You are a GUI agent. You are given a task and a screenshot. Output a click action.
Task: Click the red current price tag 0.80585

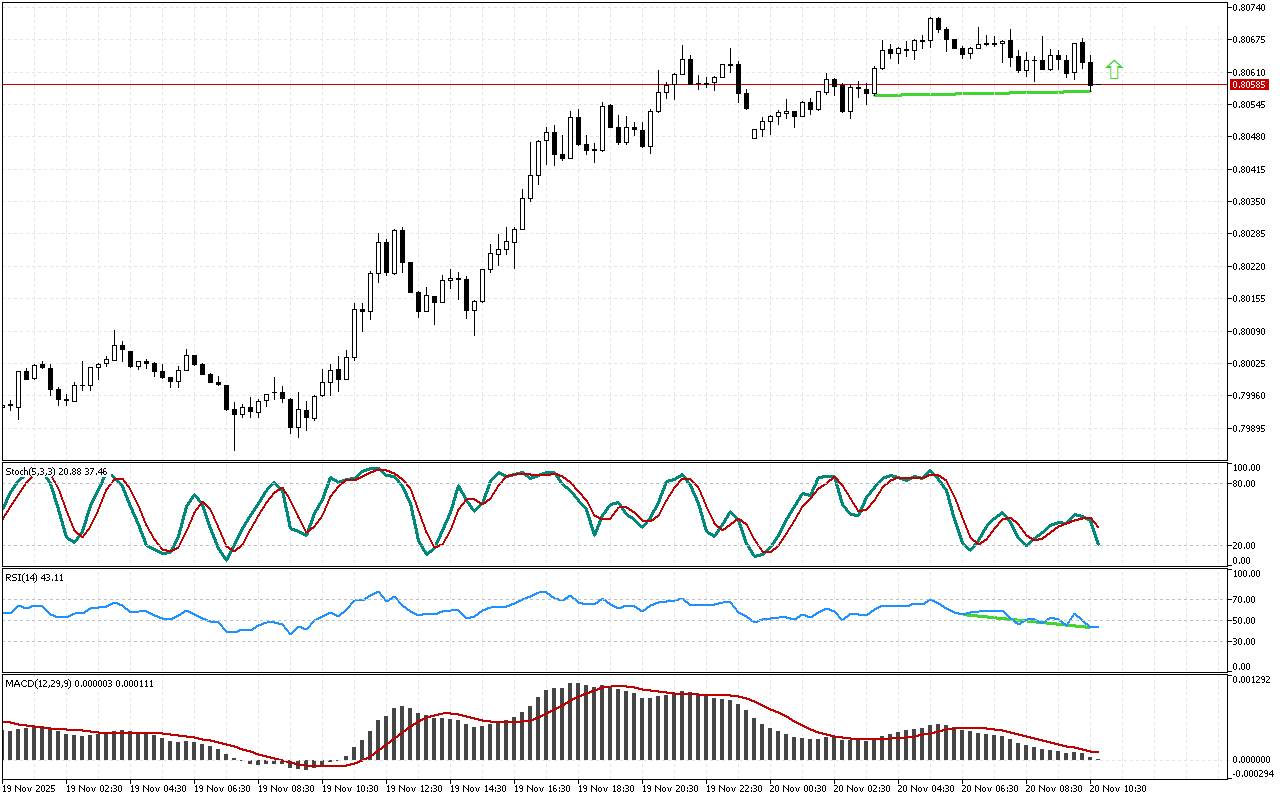(x=1248, y=85)
